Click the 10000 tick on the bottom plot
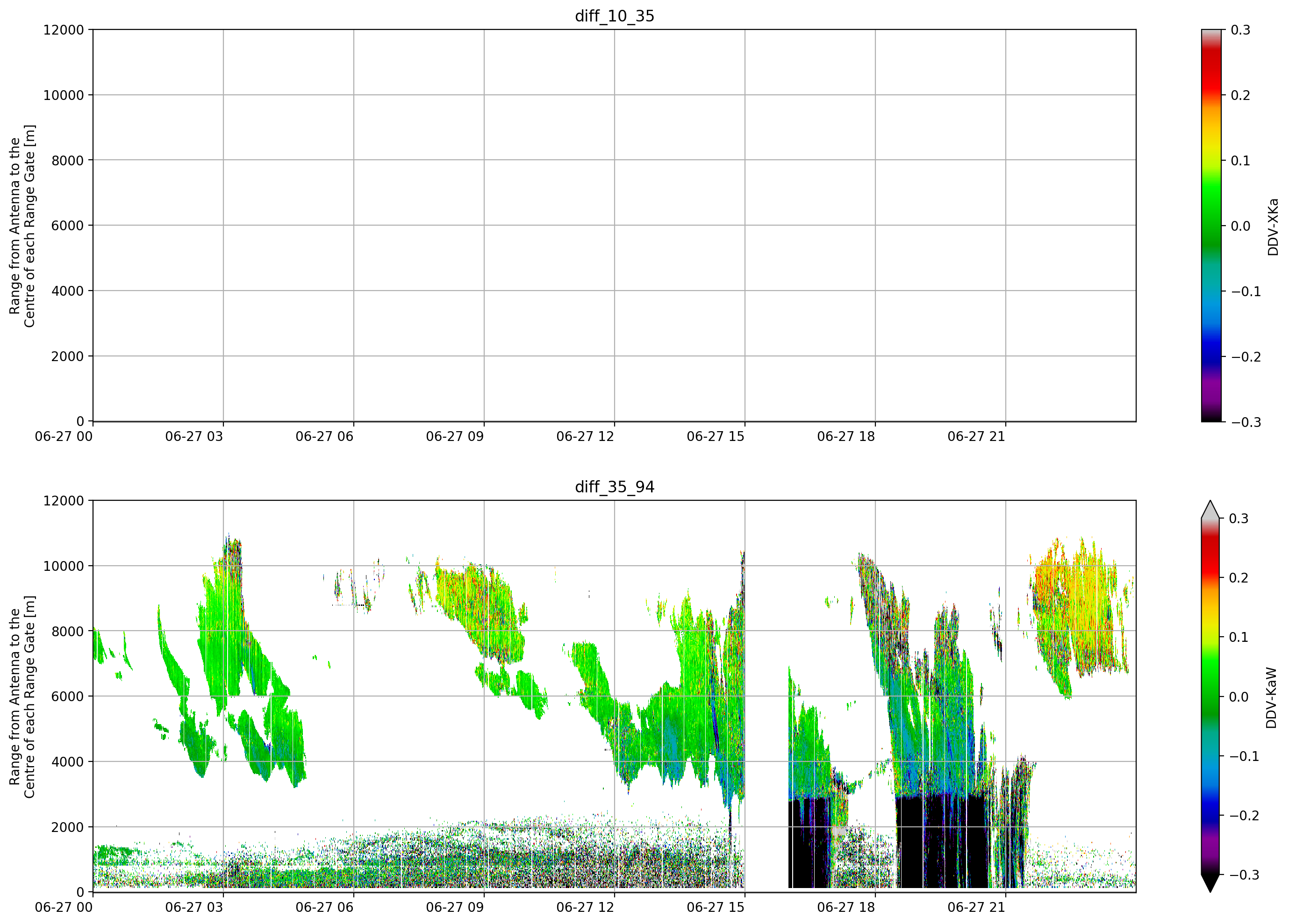Viewport: 1289px width, 924px height. pyautogui.click(x=64, y=566)
